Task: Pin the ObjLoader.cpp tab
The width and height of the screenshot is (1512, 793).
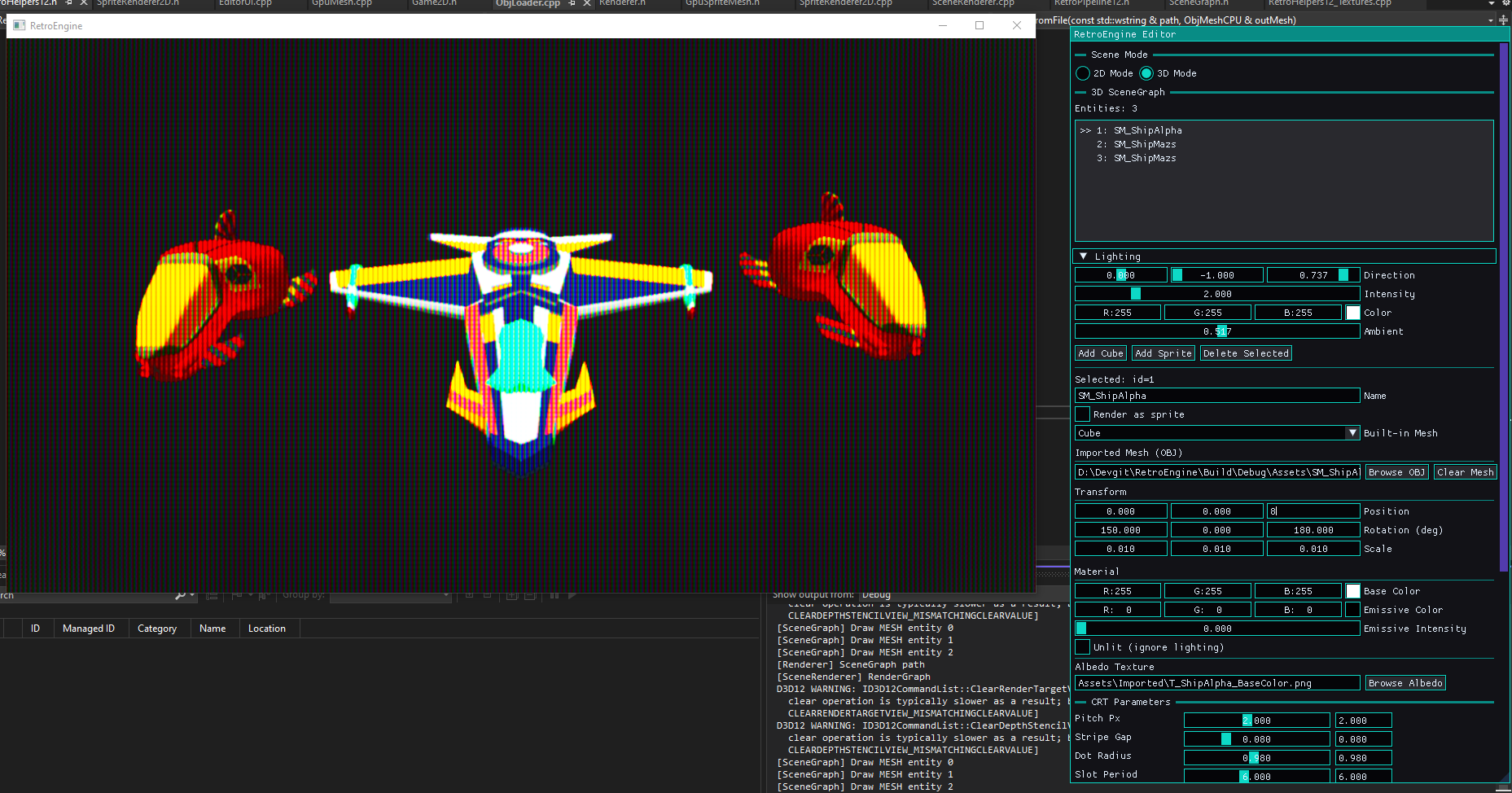Action: 572,4
